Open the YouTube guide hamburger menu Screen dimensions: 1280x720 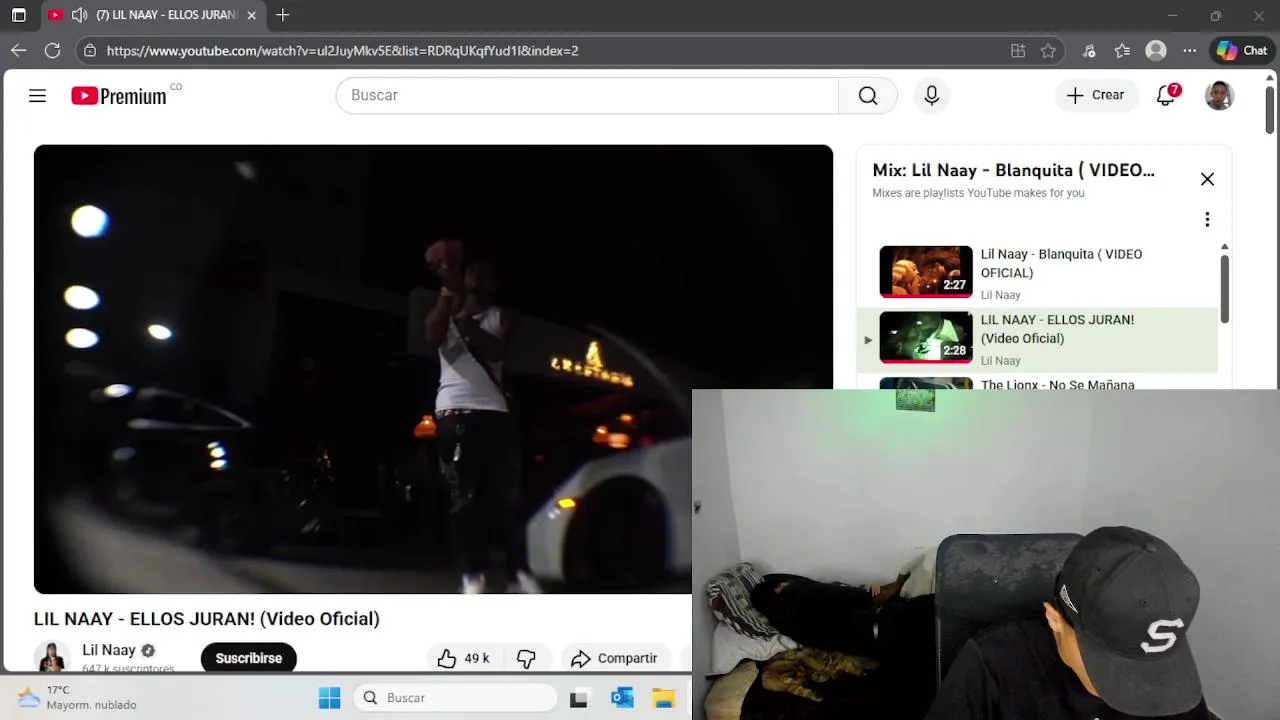tap(37, 95)
